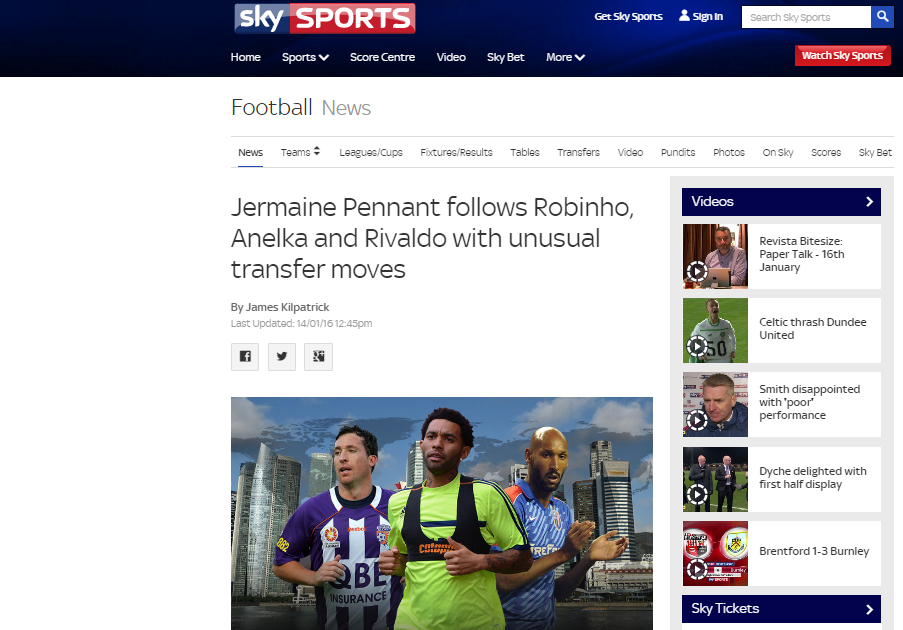Viewport: 903px width, 630px height.
Task: Open the Fixtures/Results tab
Action: pos(456,152)
